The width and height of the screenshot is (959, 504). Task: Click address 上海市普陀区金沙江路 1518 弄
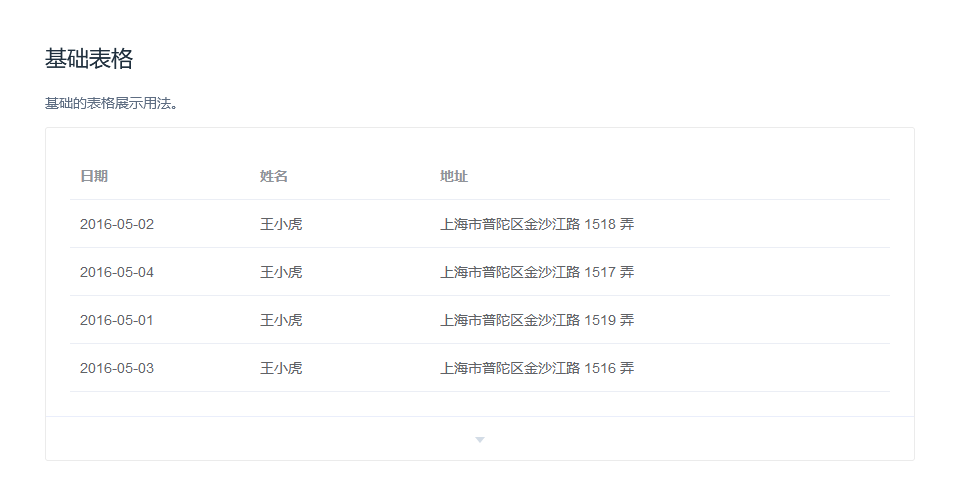[x=537, y=224]
